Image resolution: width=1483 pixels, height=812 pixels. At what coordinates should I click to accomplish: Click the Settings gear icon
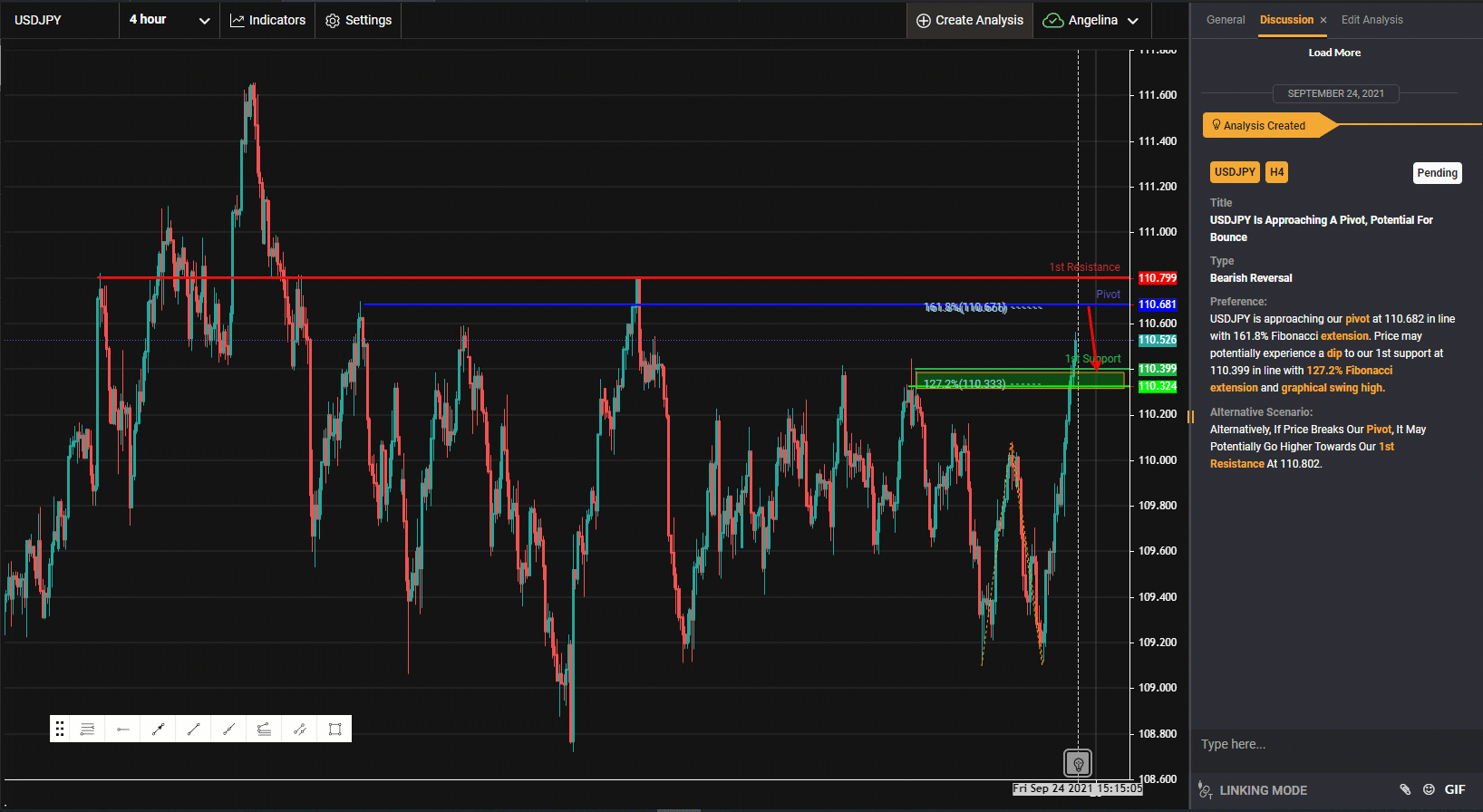[x=333, y=20]
